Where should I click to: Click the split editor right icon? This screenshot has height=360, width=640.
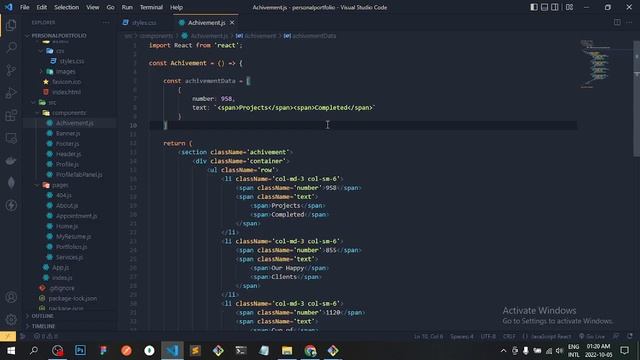(x=617, y=22)
